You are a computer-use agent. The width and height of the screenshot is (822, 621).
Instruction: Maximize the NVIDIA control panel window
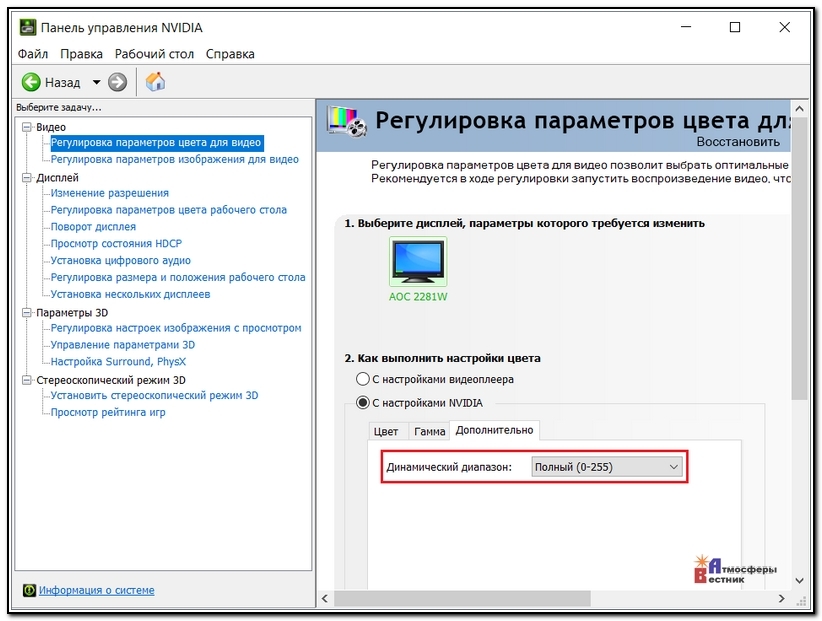(735, 27)
